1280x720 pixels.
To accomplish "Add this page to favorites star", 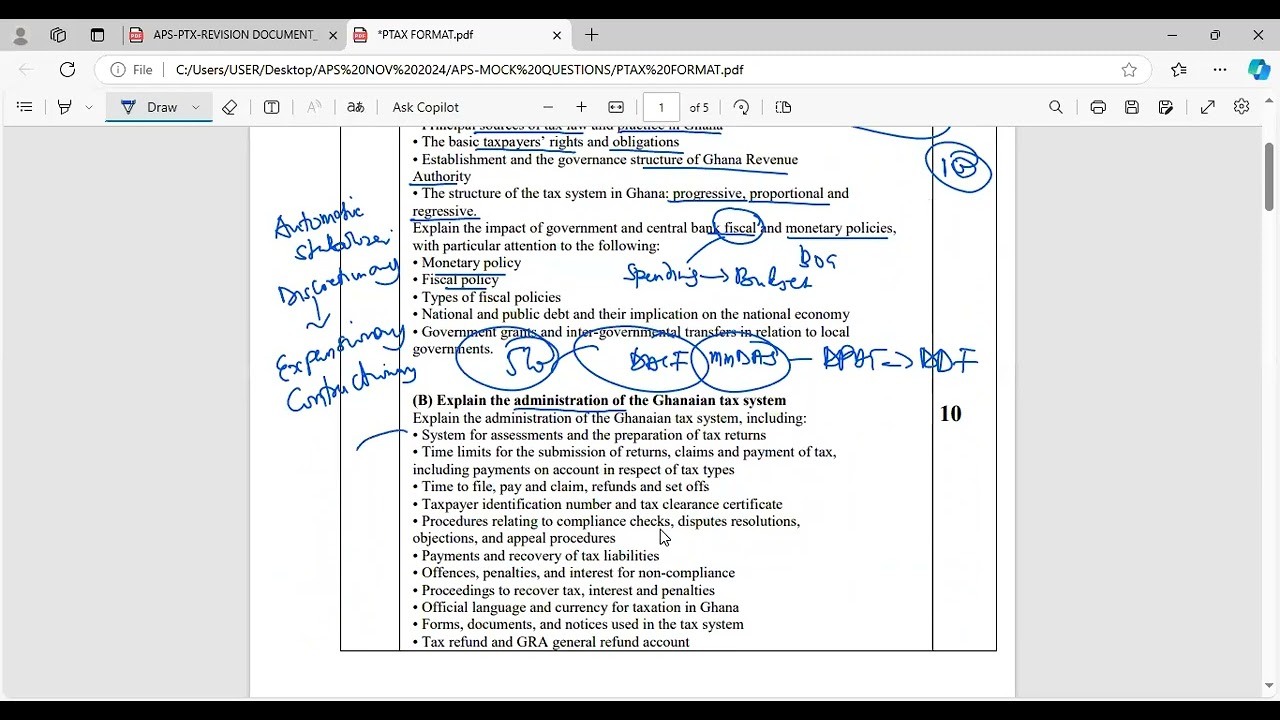I will [1129, 70].
